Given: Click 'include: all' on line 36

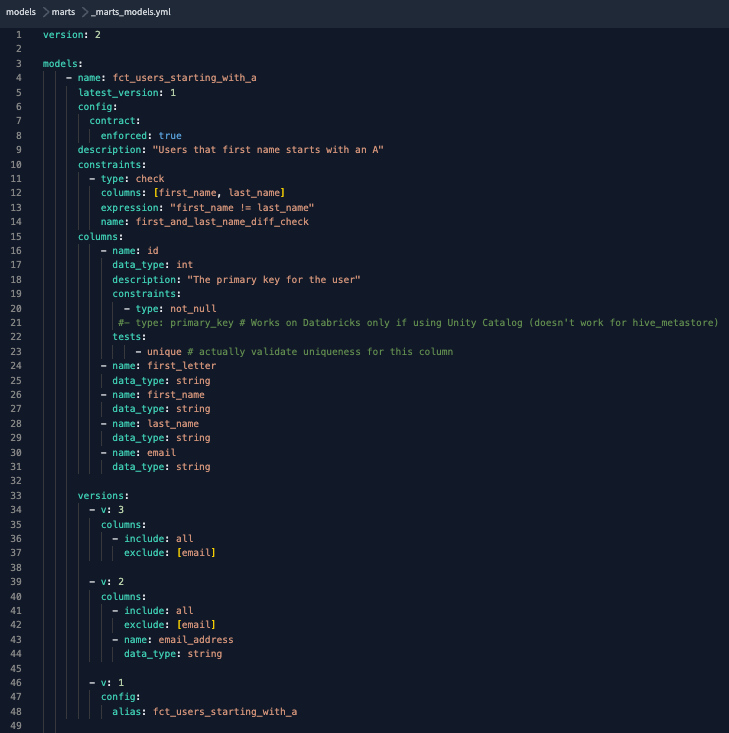Looking at the screenshot, I should click(159, 539).
